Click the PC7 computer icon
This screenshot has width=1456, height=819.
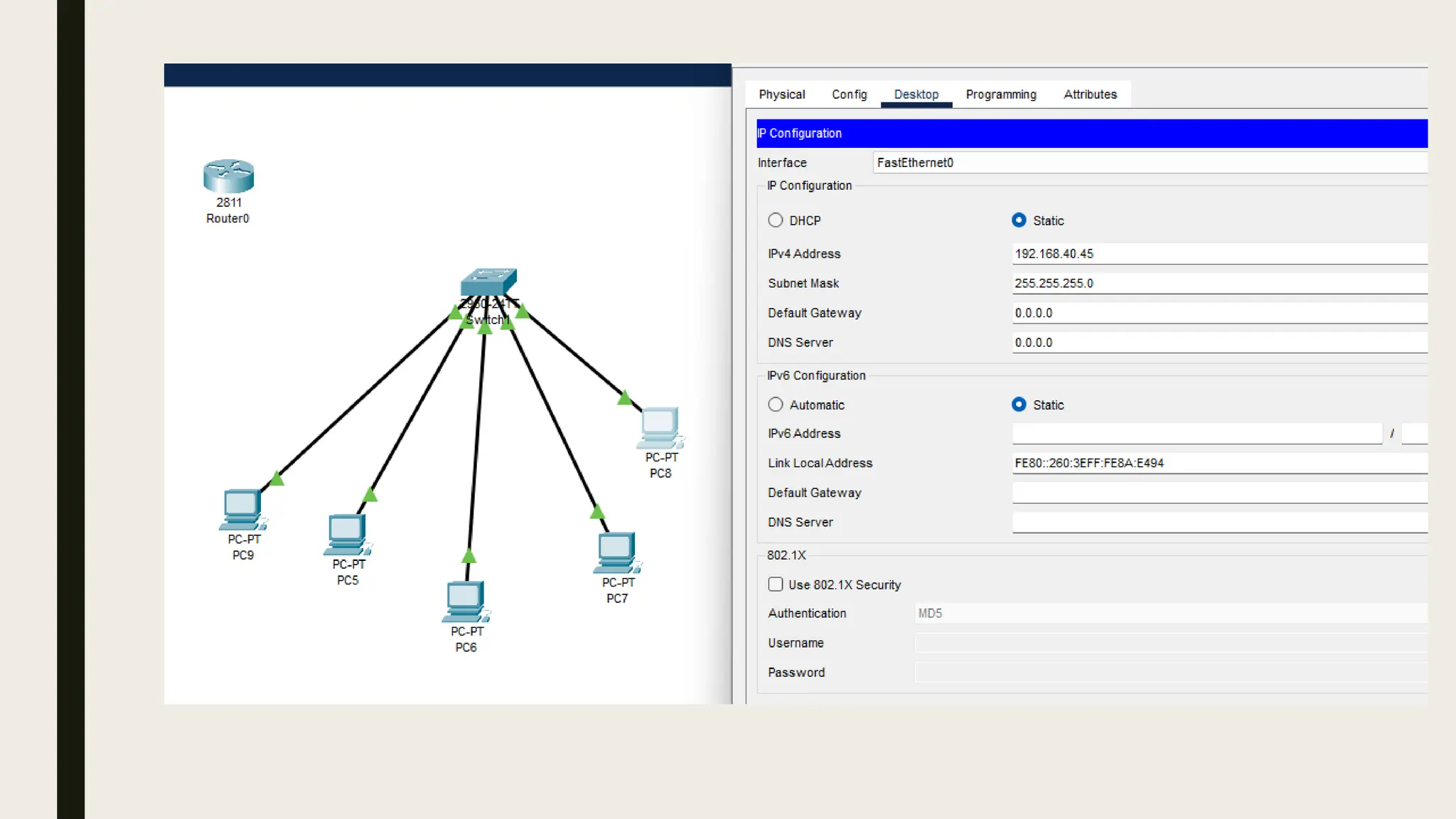point(616,552)
